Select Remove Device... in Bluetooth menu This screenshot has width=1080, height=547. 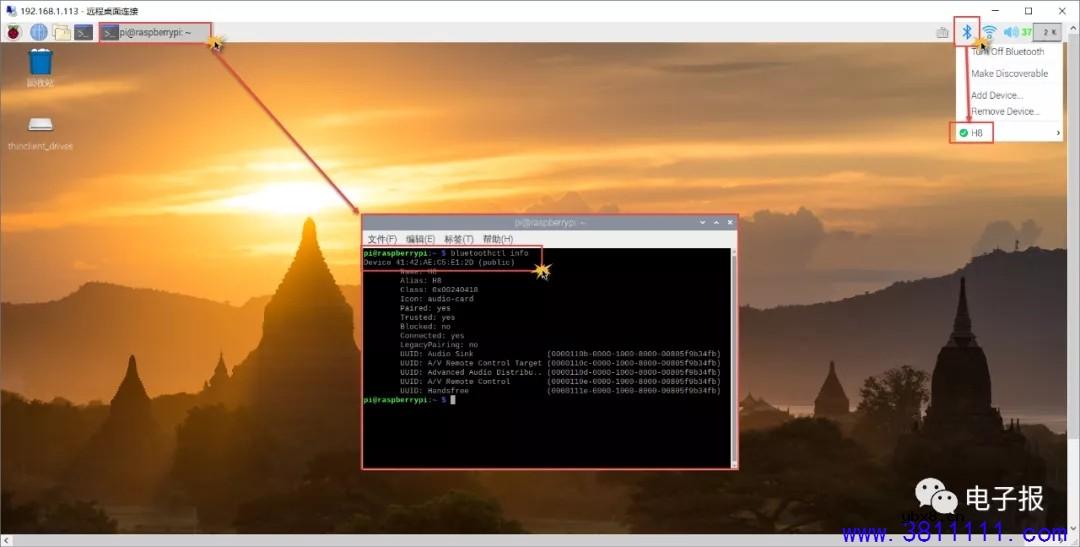coord(1005,112)
